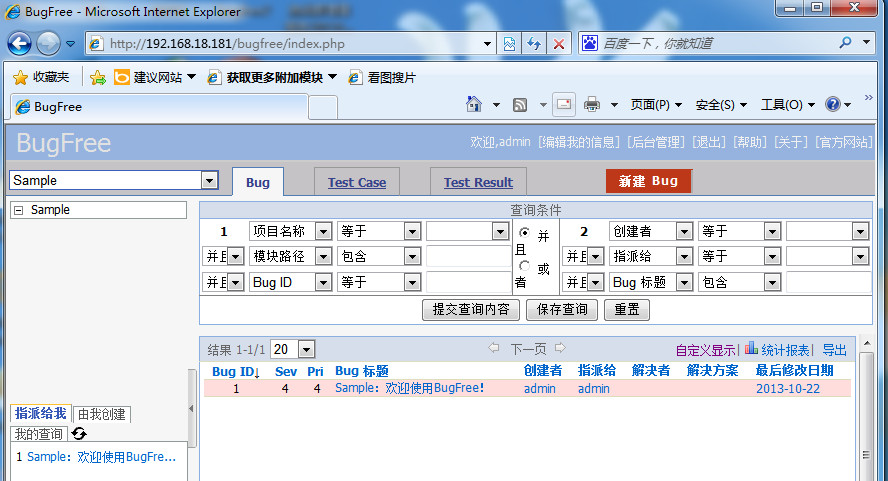The height and width of the screenshot is (481, 888).
Task: Click the add to favorites bar icon
Action: pyautogui.click(x=98, y=78)
